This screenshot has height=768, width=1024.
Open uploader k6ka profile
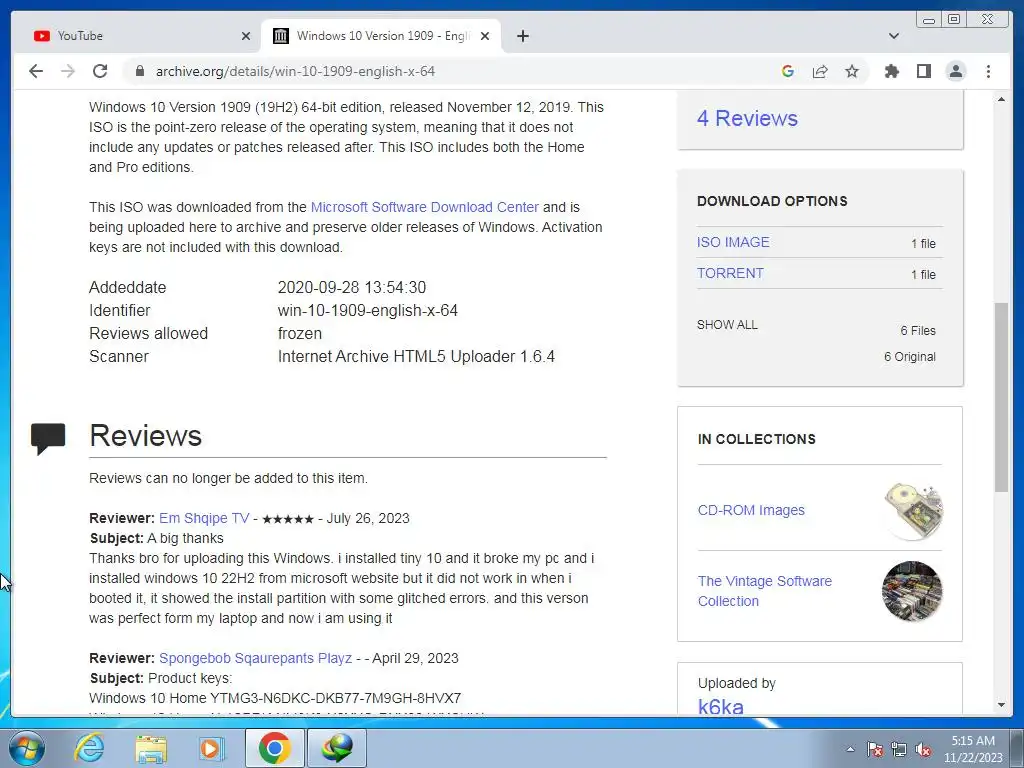pos(720,707)
